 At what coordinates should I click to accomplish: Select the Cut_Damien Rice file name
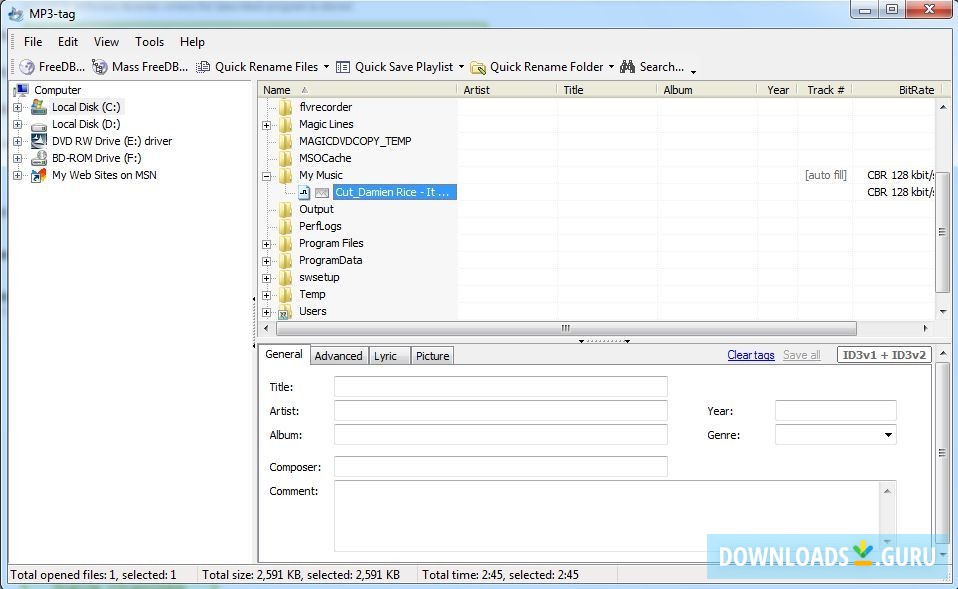395,192
